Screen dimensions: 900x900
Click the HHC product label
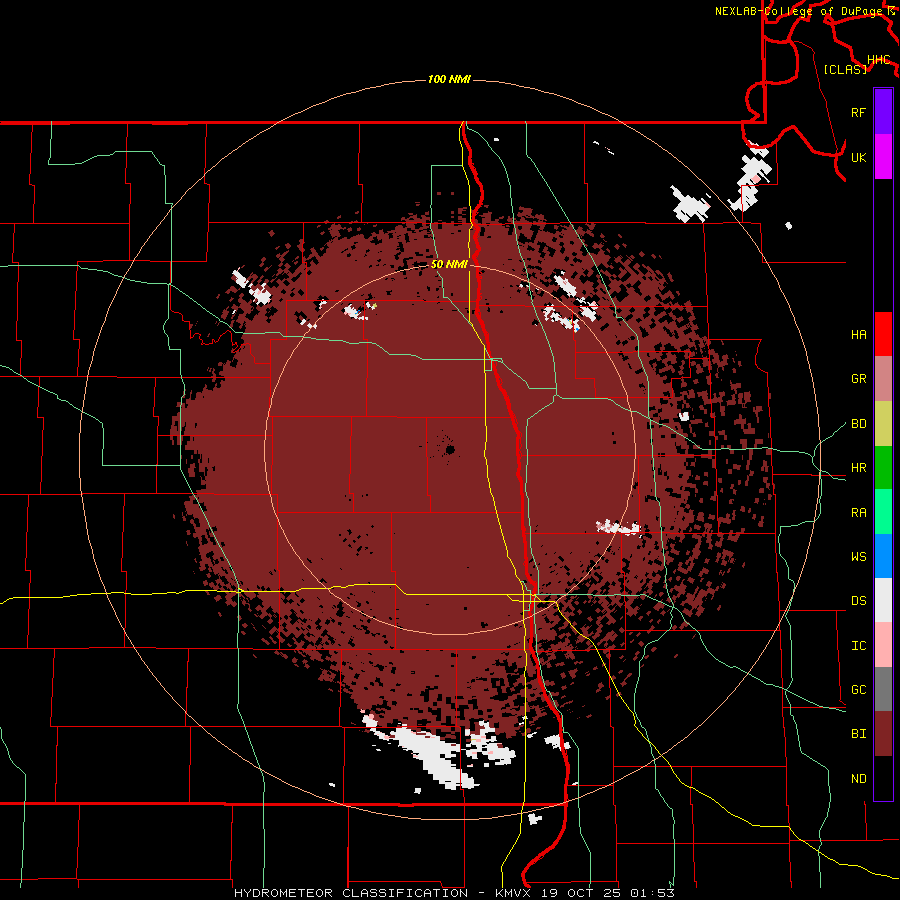pos(879,60)
